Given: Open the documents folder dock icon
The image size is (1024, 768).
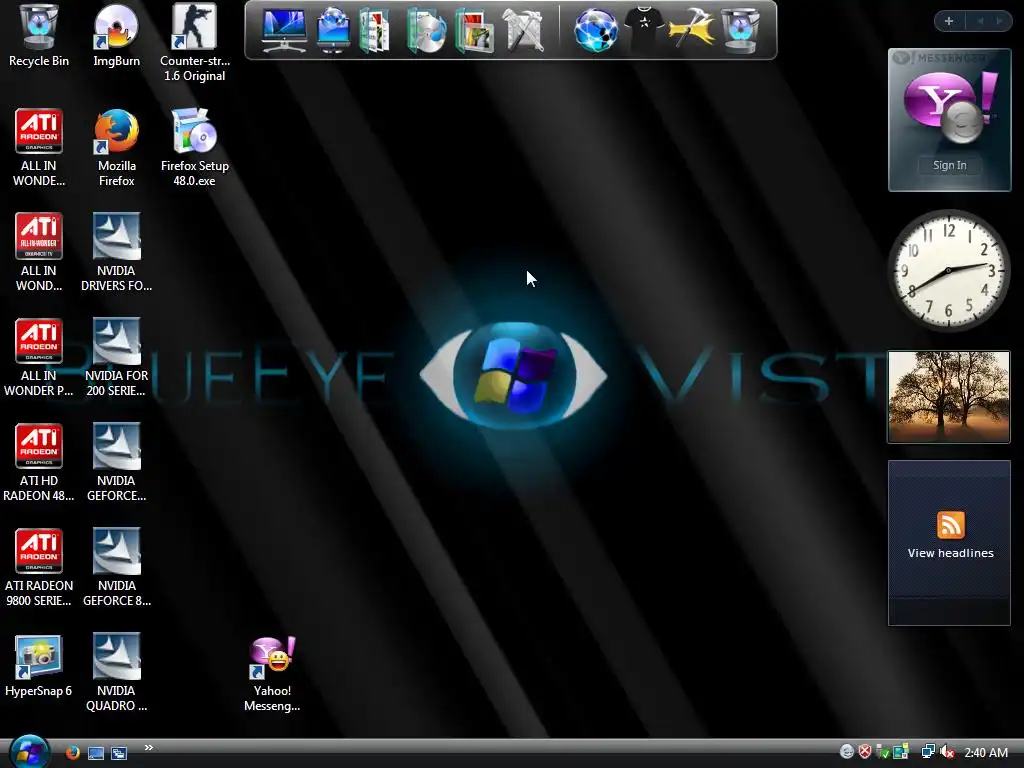Looking at the screenshot, I should point(375,30).
